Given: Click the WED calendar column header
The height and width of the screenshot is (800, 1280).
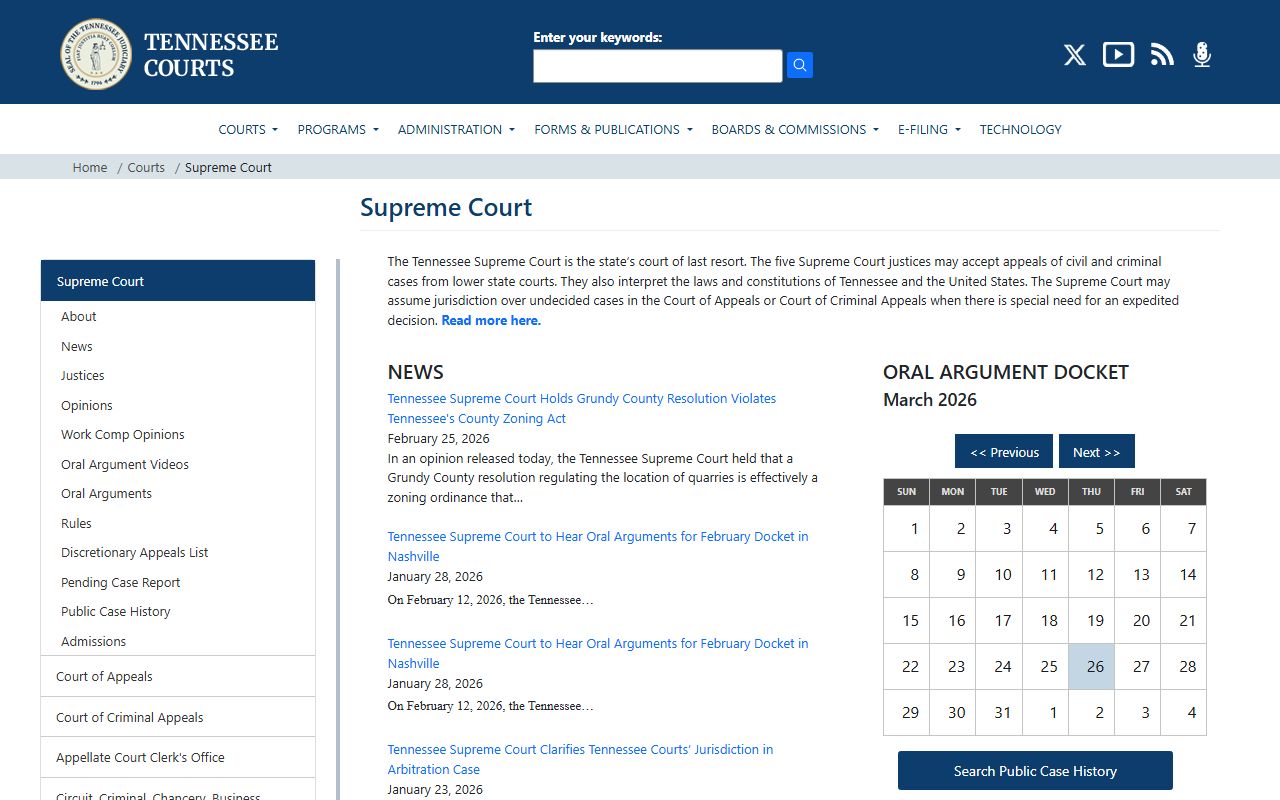Looking at the screenshot, I should click(x=1045, y=491).
